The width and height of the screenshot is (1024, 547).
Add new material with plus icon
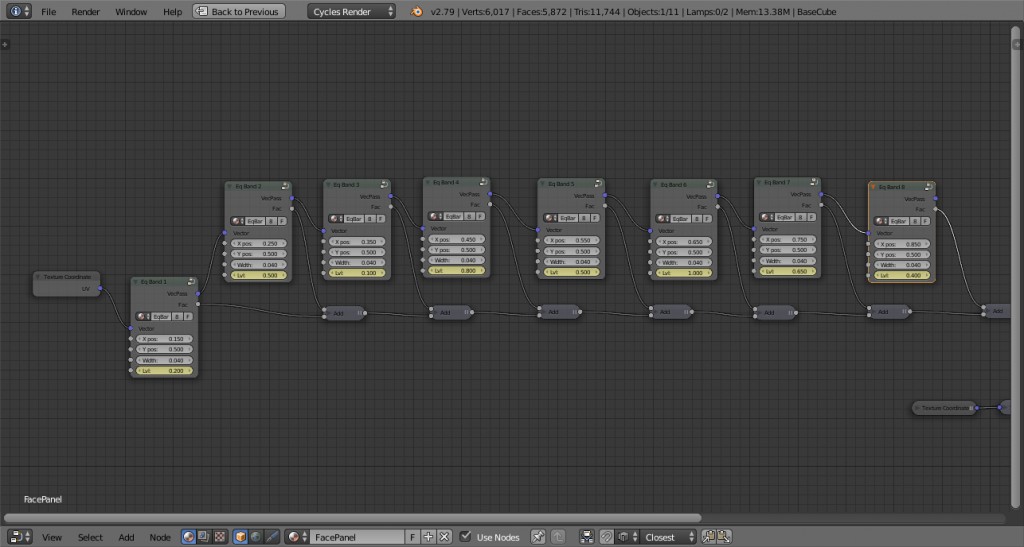coord(428,537)
